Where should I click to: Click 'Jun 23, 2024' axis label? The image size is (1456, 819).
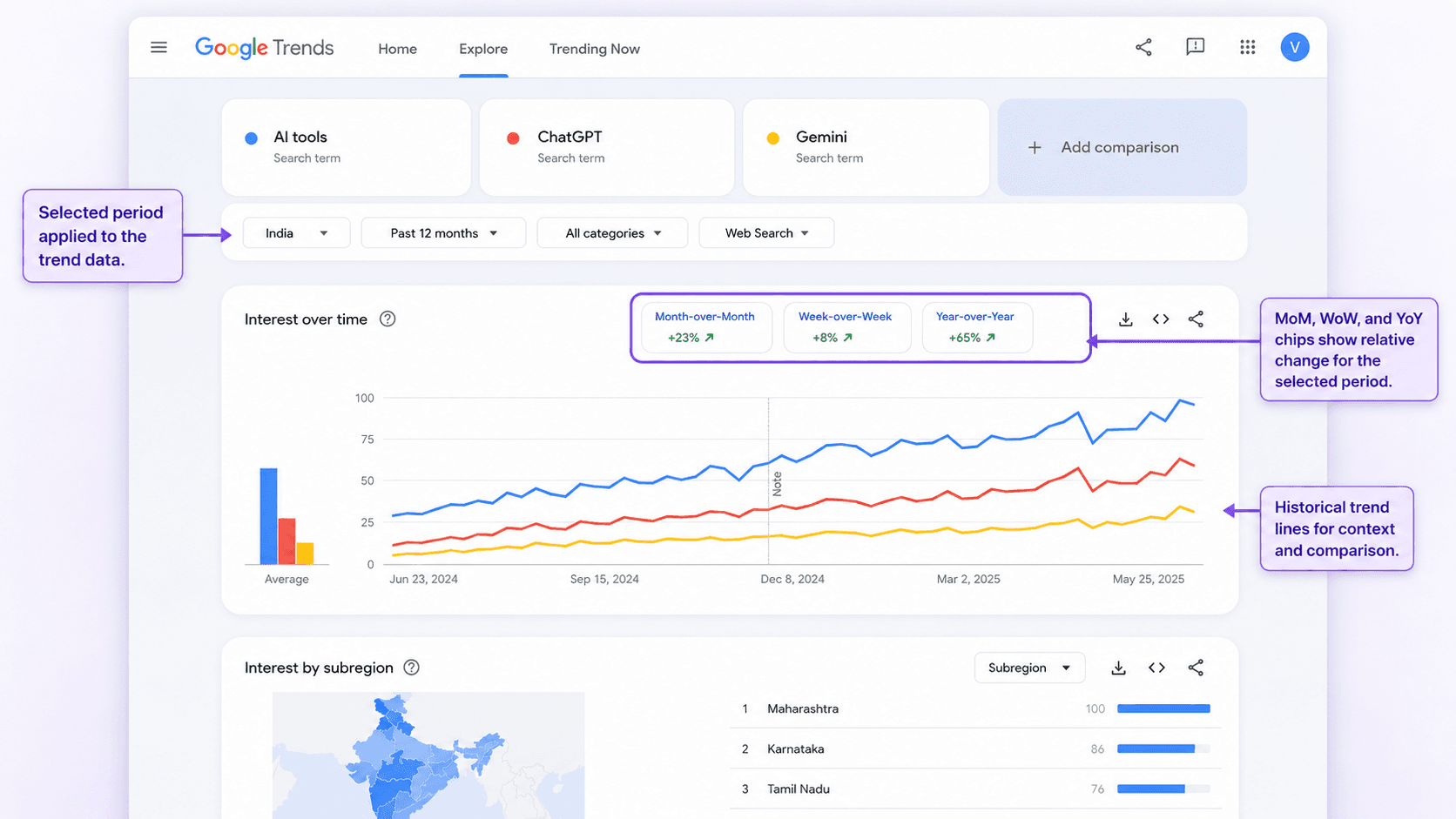423,579
